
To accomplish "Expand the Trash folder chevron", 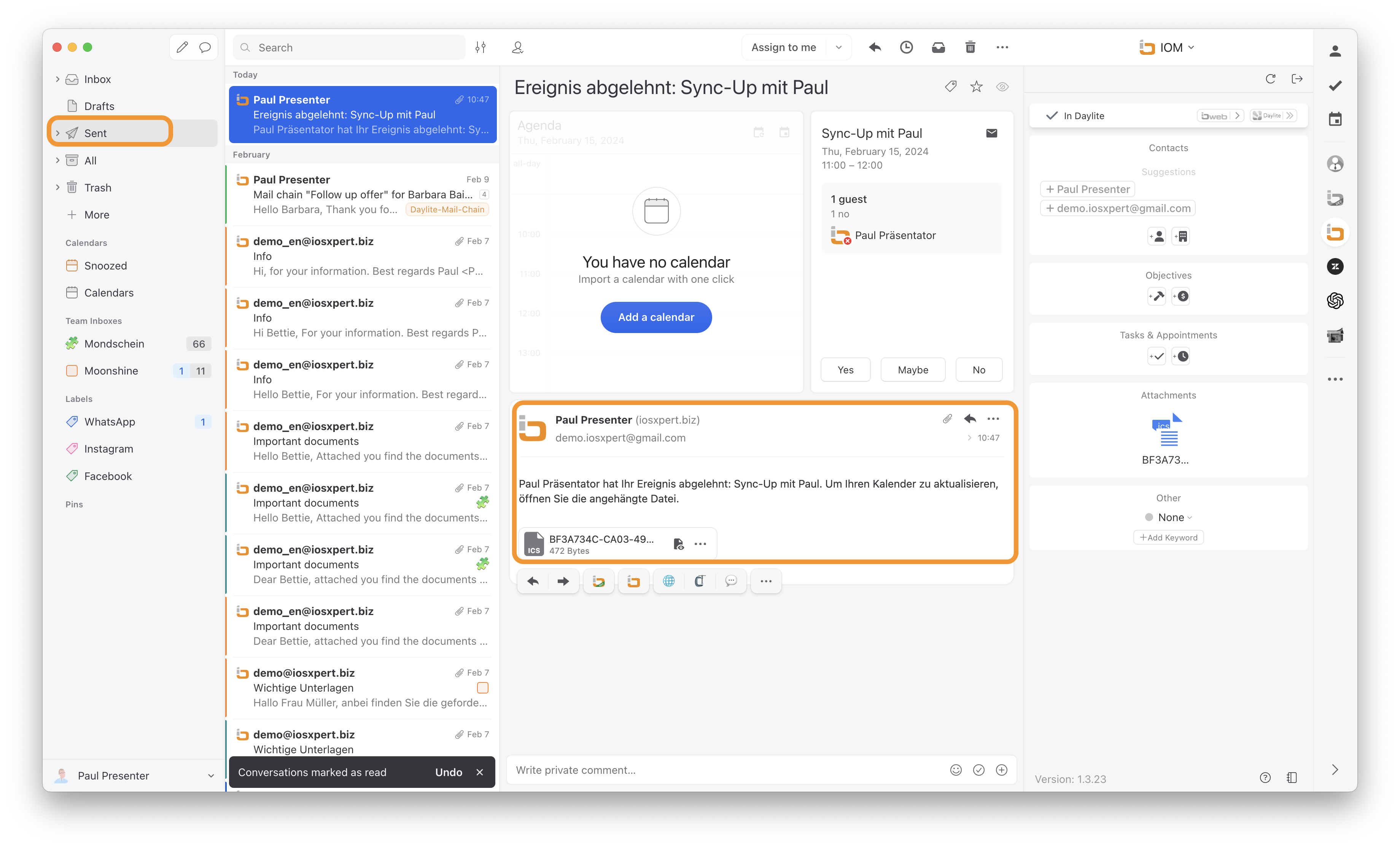I will click(x=57, y=187).
